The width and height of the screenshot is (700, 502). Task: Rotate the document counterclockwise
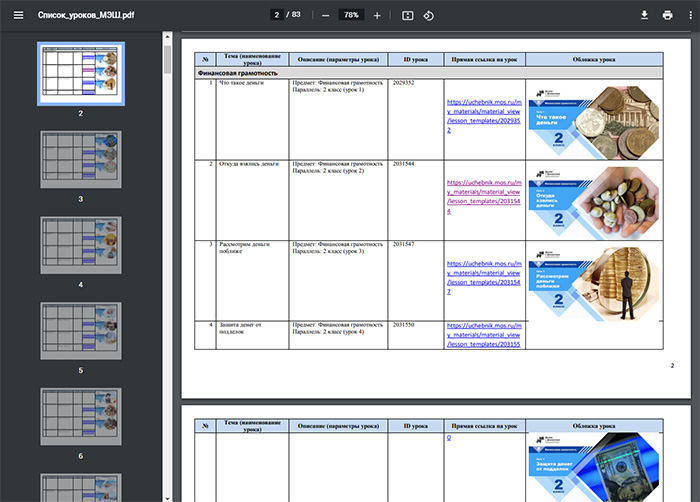pyautogui.click(x=429, y=16)
